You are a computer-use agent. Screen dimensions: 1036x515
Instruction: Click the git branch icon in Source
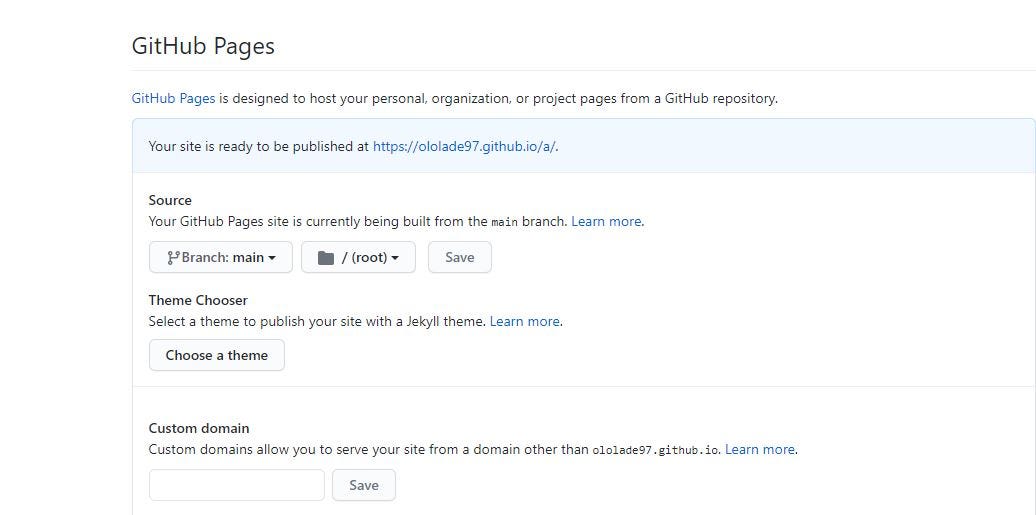click(x=173, y=257)
